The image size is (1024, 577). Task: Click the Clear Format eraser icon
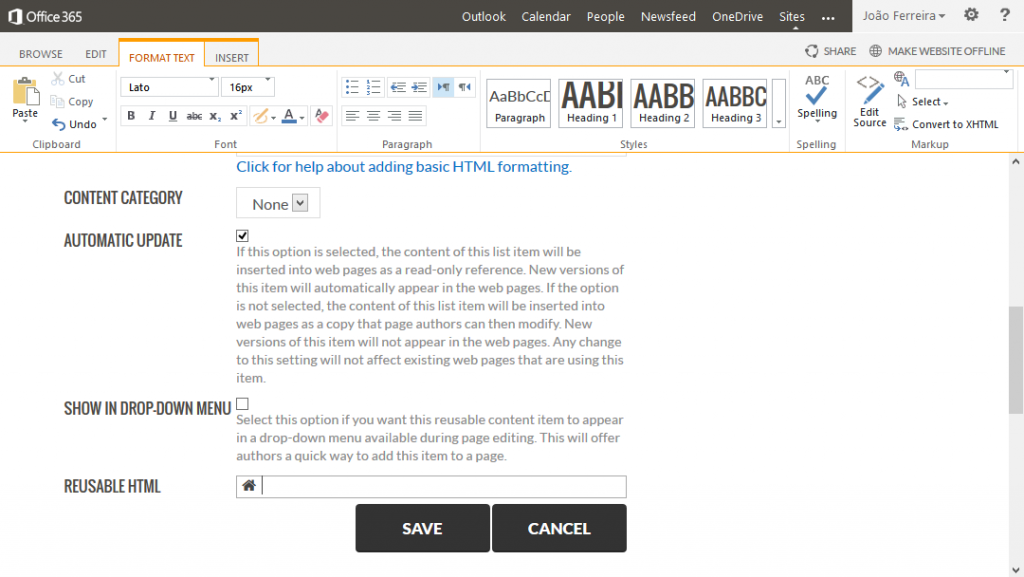(321, 116)
